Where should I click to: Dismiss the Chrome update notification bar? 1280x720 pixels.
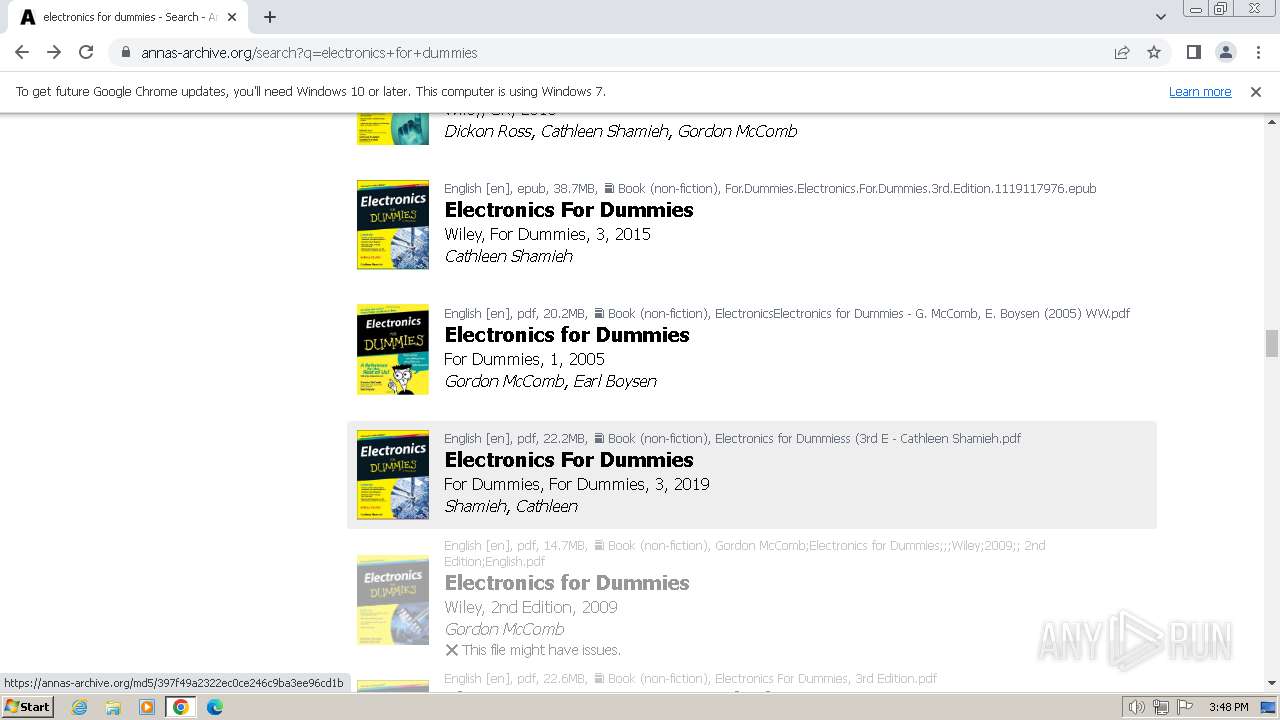[1256, 91]
